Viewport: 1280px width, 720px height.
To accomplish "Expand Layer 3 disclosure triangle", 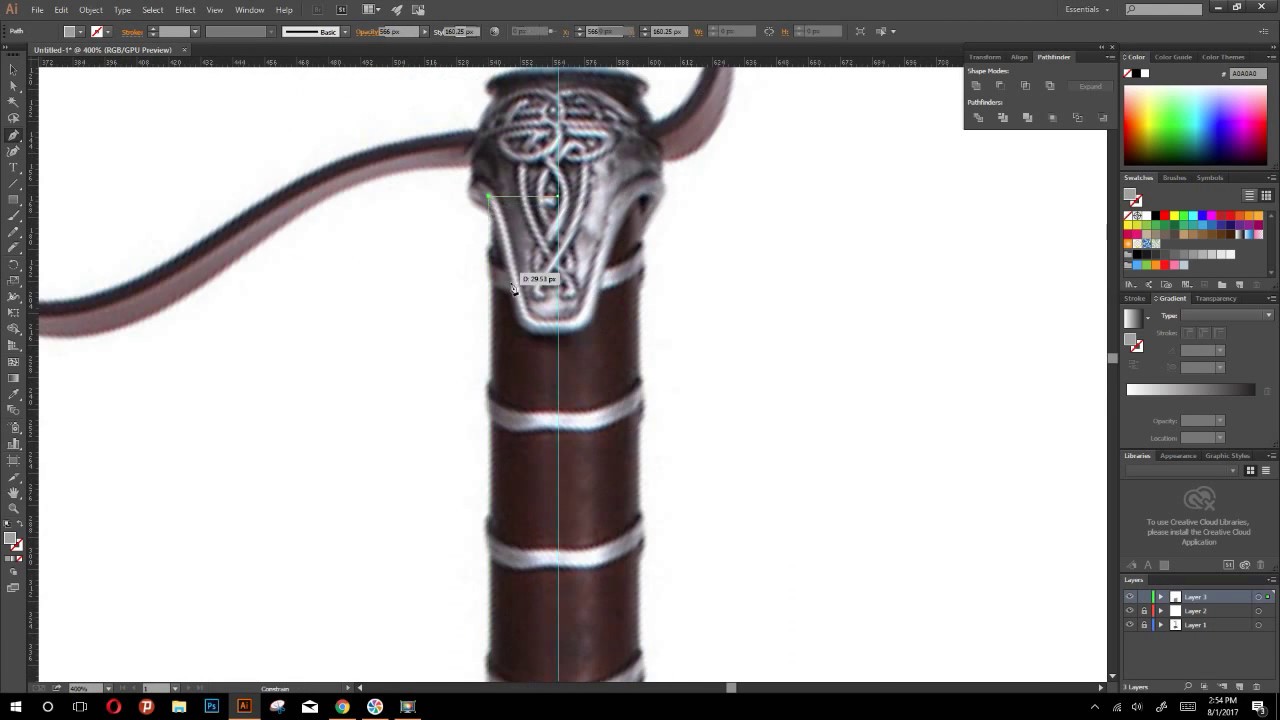I will 1161,597.
